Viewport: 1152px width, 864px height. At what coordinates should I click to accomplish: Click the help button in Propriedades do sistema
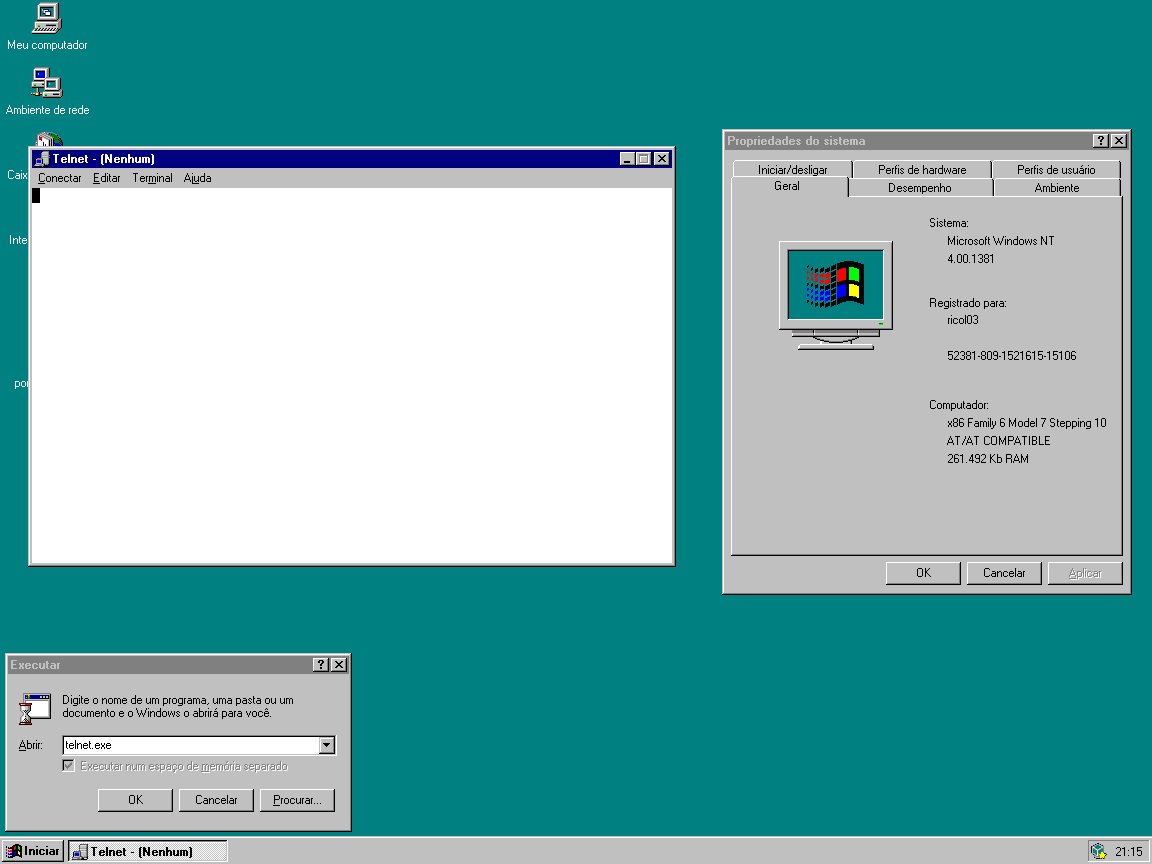1101,140
